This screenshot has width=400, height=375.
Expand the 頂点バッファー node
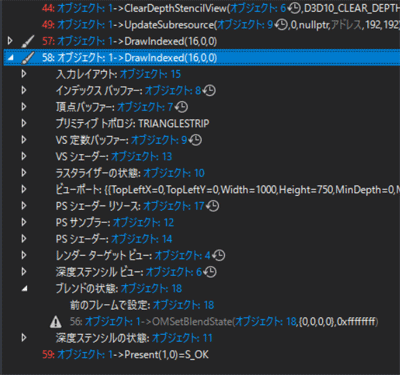pyautogui.click(x=24, y=107)
